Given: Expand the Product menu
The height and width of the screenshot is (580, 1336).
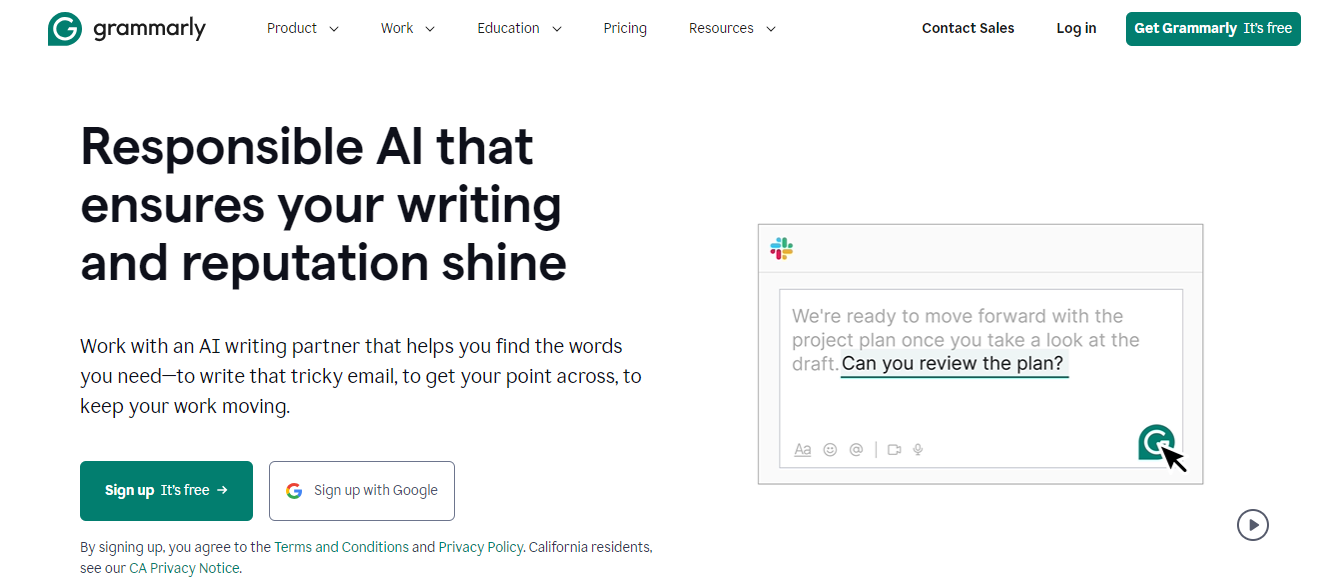Looking at the screenshot, I should point(302,28).
